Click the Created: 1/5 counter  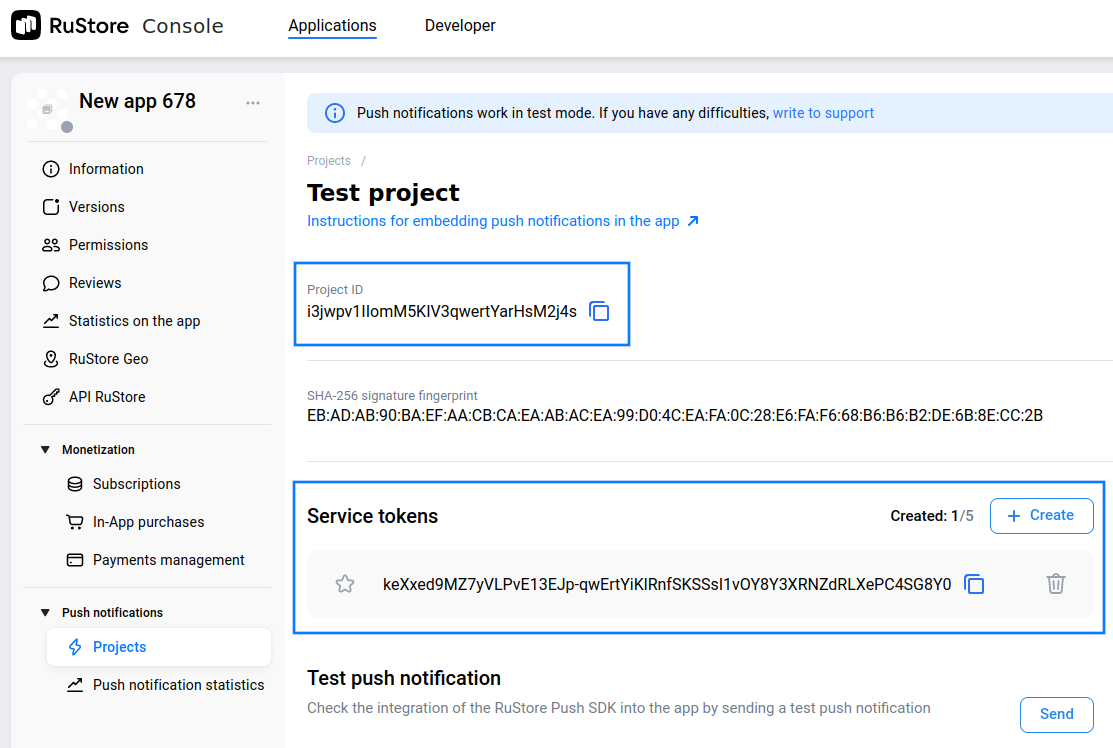tap(932, 516)
